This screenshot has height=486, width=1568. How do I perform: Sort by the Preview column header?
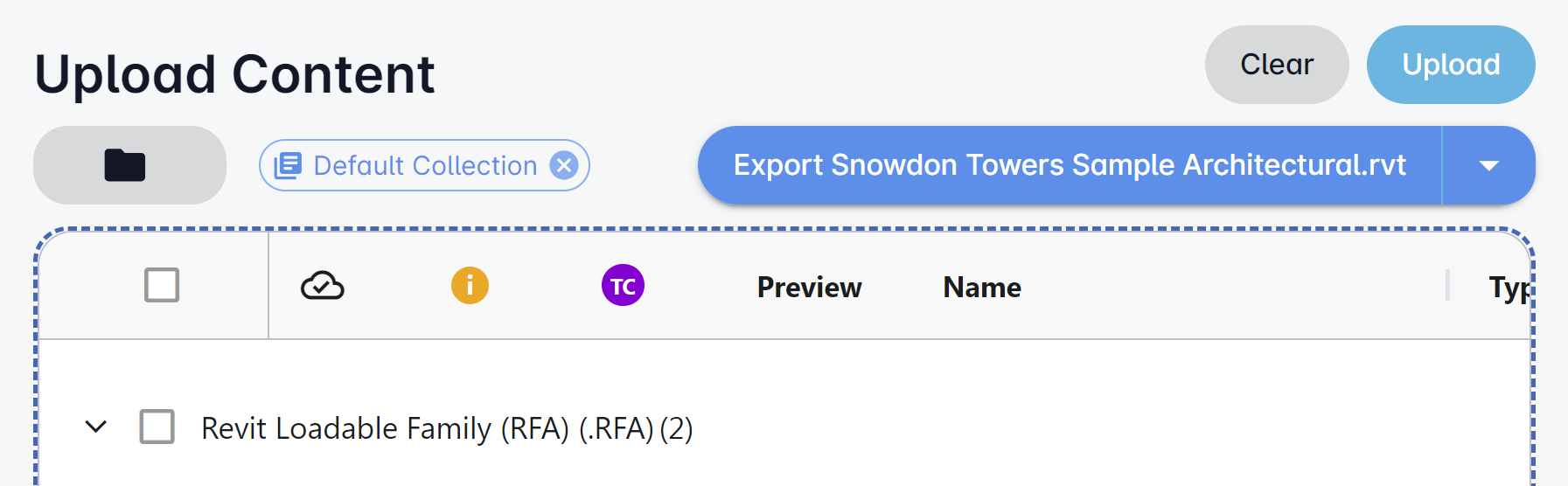(809, 288)
